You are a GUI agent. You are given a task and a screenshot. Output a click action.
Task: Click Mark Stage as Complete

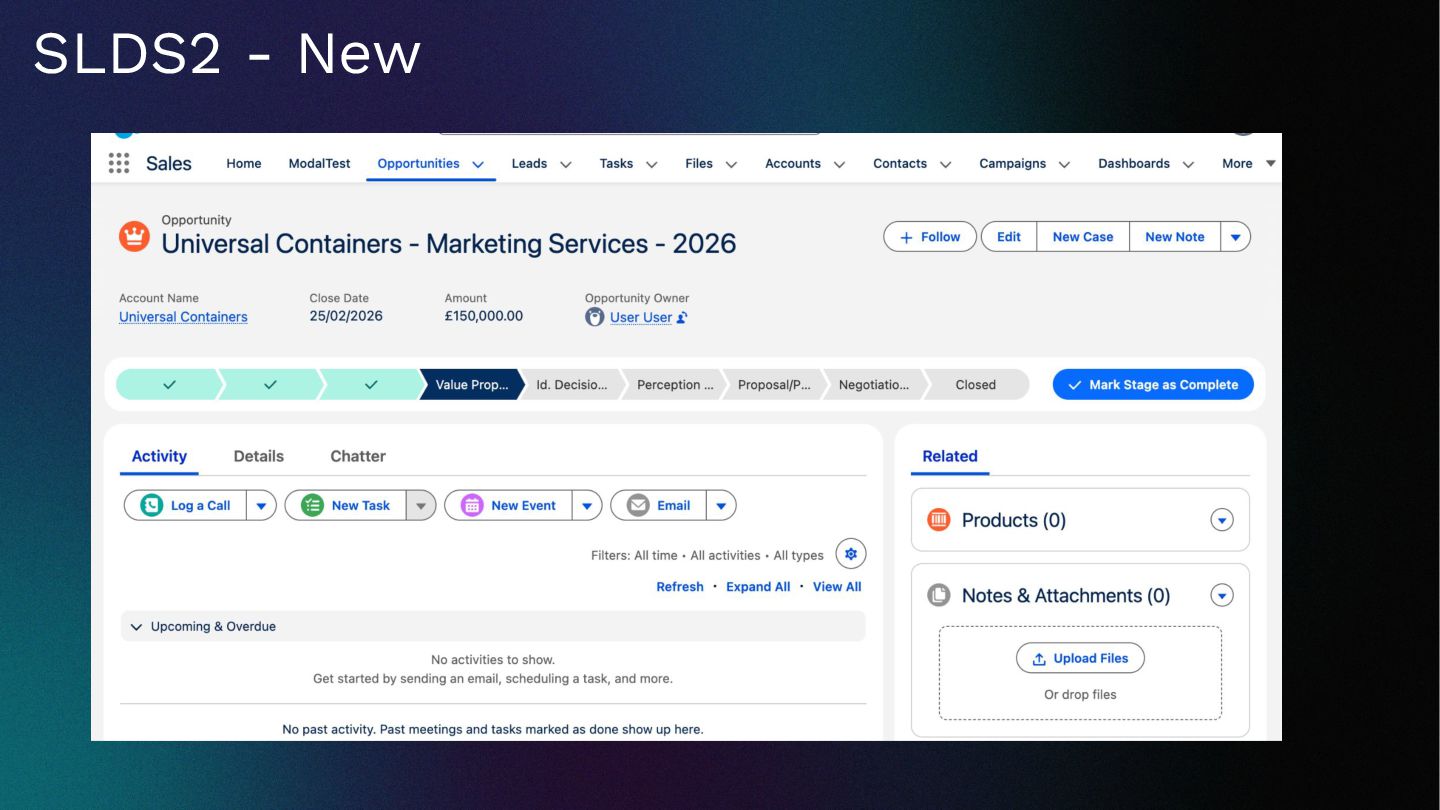[1153, 385]
